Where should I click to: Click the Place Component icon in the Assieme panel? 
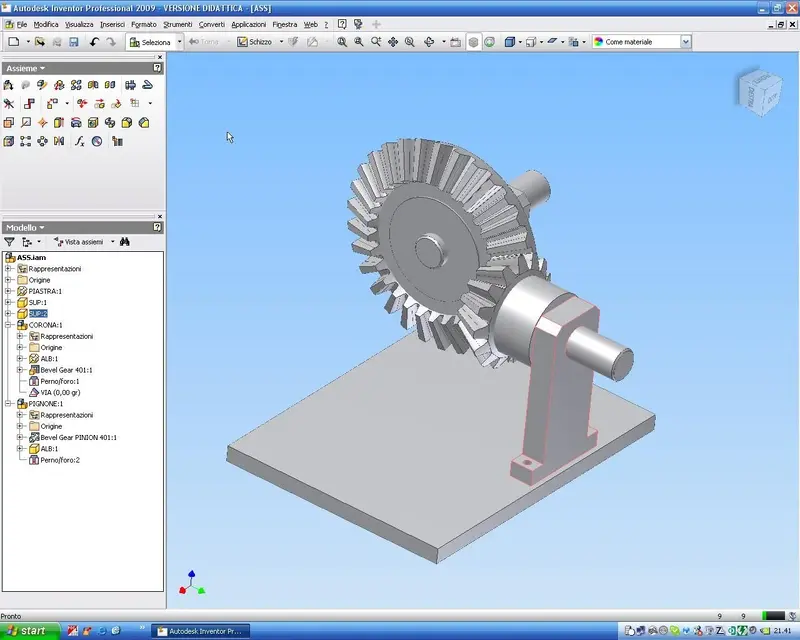coord(9,85)
